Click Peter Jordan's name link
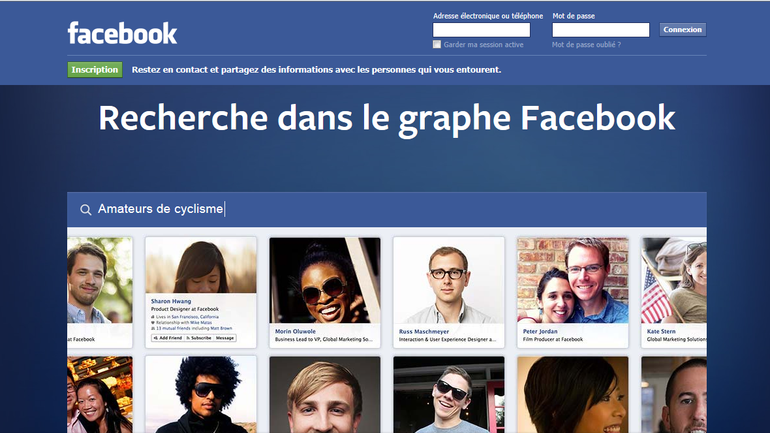 pyautogui.click(x=540, y=331)
